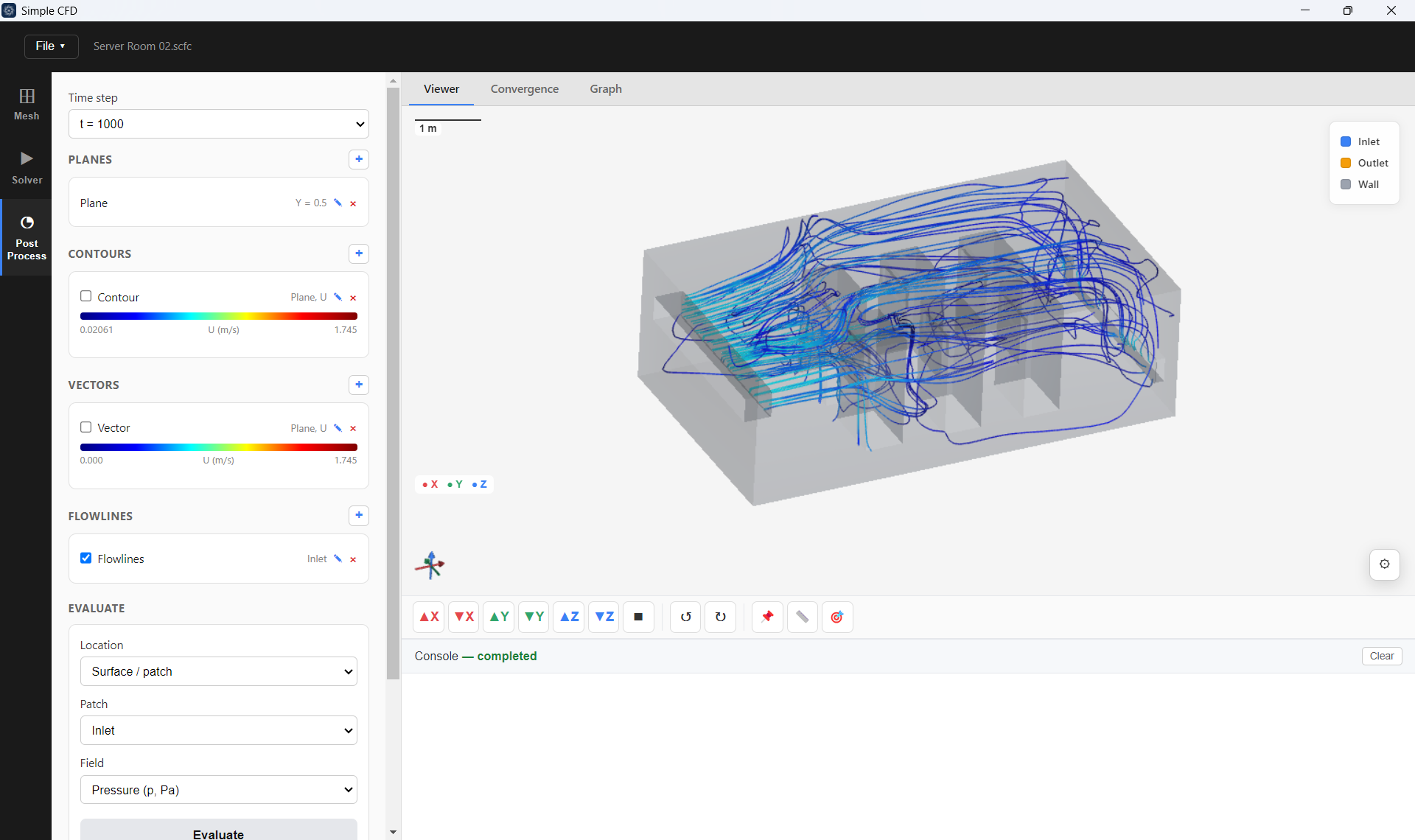This screenshot has height=840, width=1415.
Task: Click the Evaluate button
Action: [x=219, y=830]
